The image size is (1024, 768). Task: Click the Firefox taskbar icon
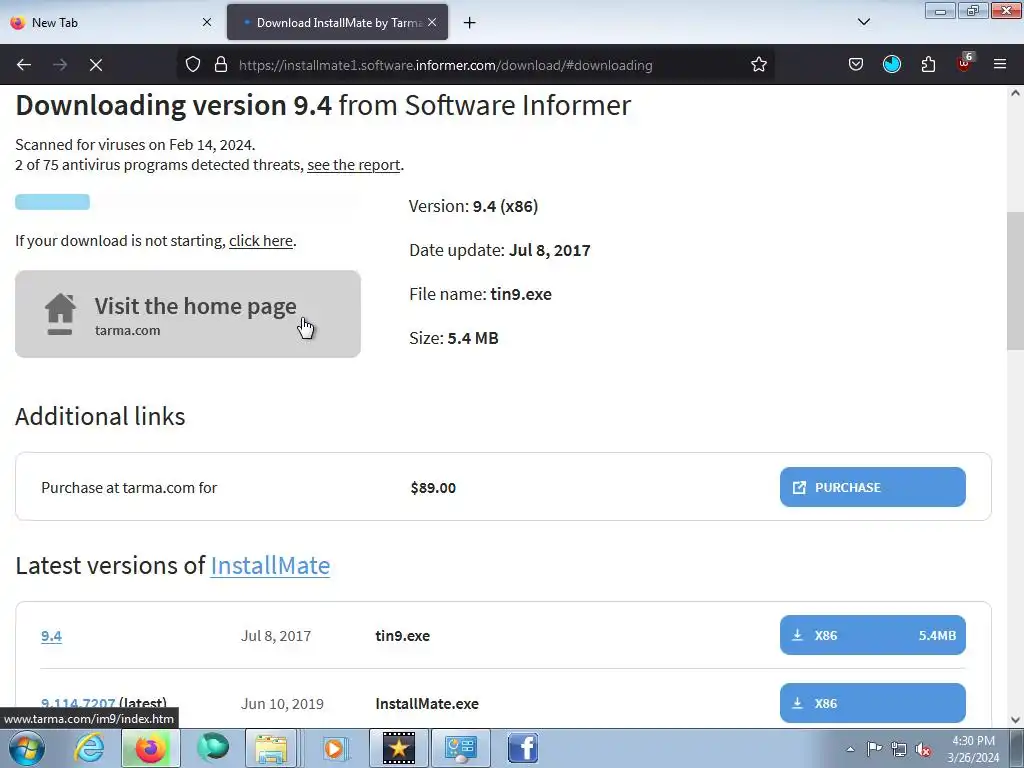(x=150, y=748)
